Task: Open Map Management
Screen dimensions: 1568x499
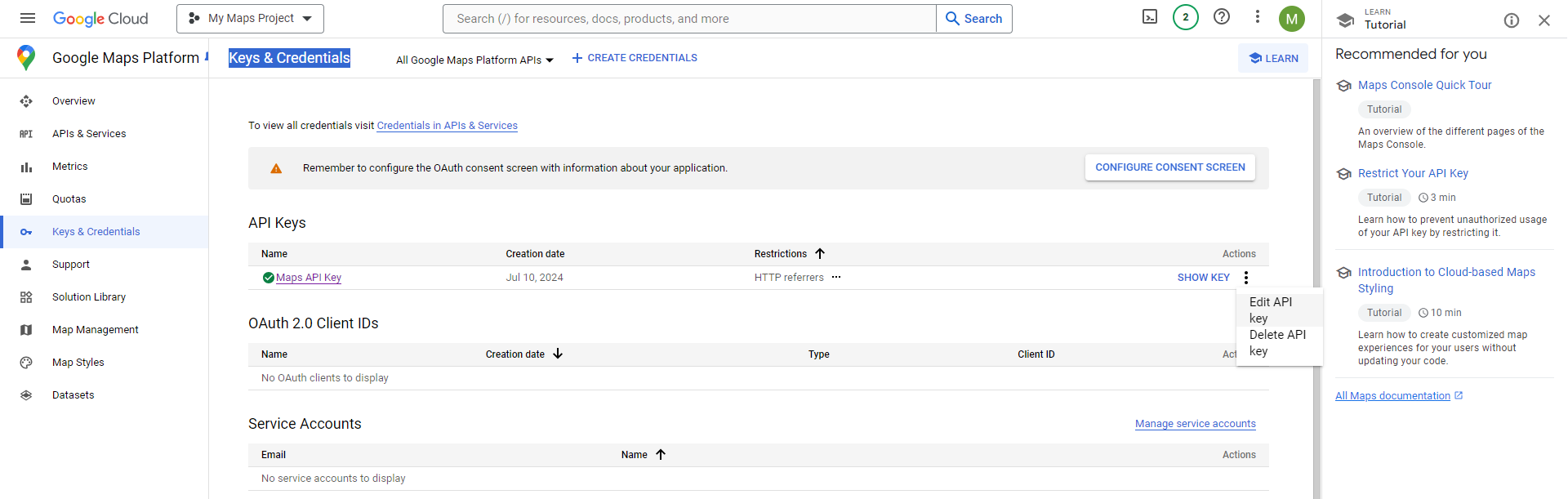Action: (x=96, y=330)
